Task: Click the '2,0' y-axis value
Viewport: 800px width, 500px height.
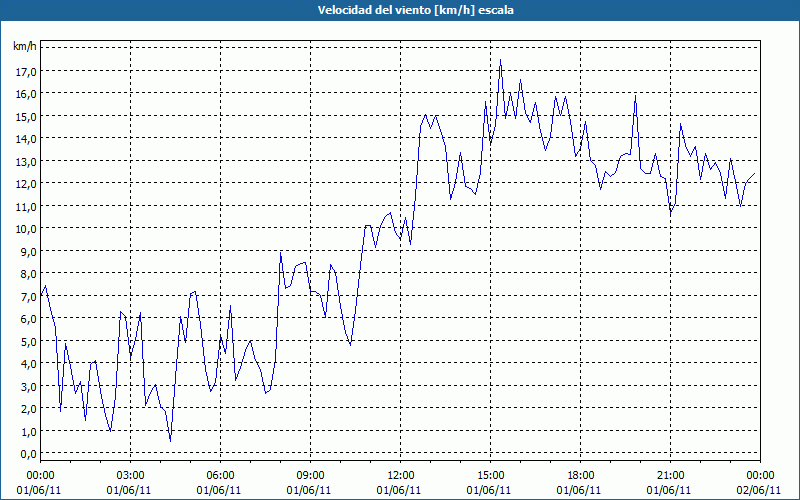Action: coord(29,409)
